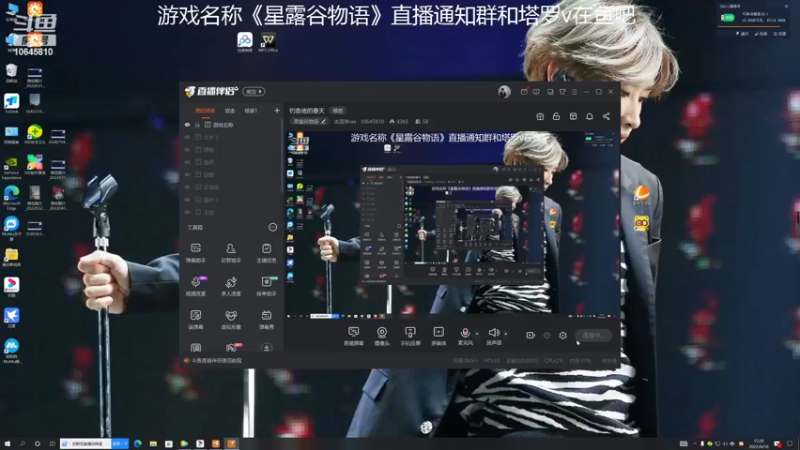The image size is (800, 450).
Task: Open the user avatar in title bar
Action: tap(504, 92)
